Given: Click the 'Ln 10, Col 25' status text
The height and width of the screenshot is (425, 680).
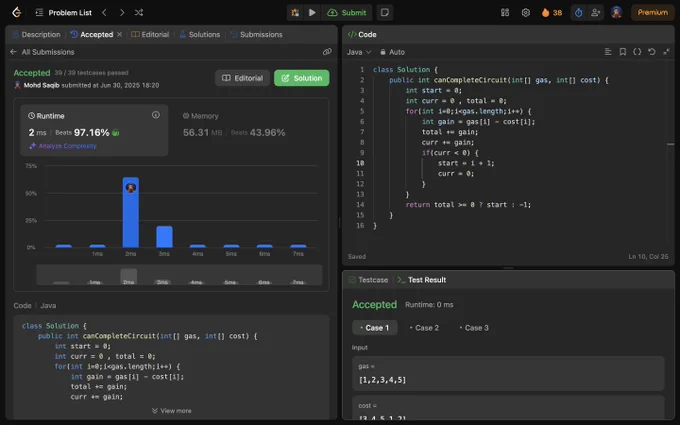Looking at the screenshot, I should [648, 257].
